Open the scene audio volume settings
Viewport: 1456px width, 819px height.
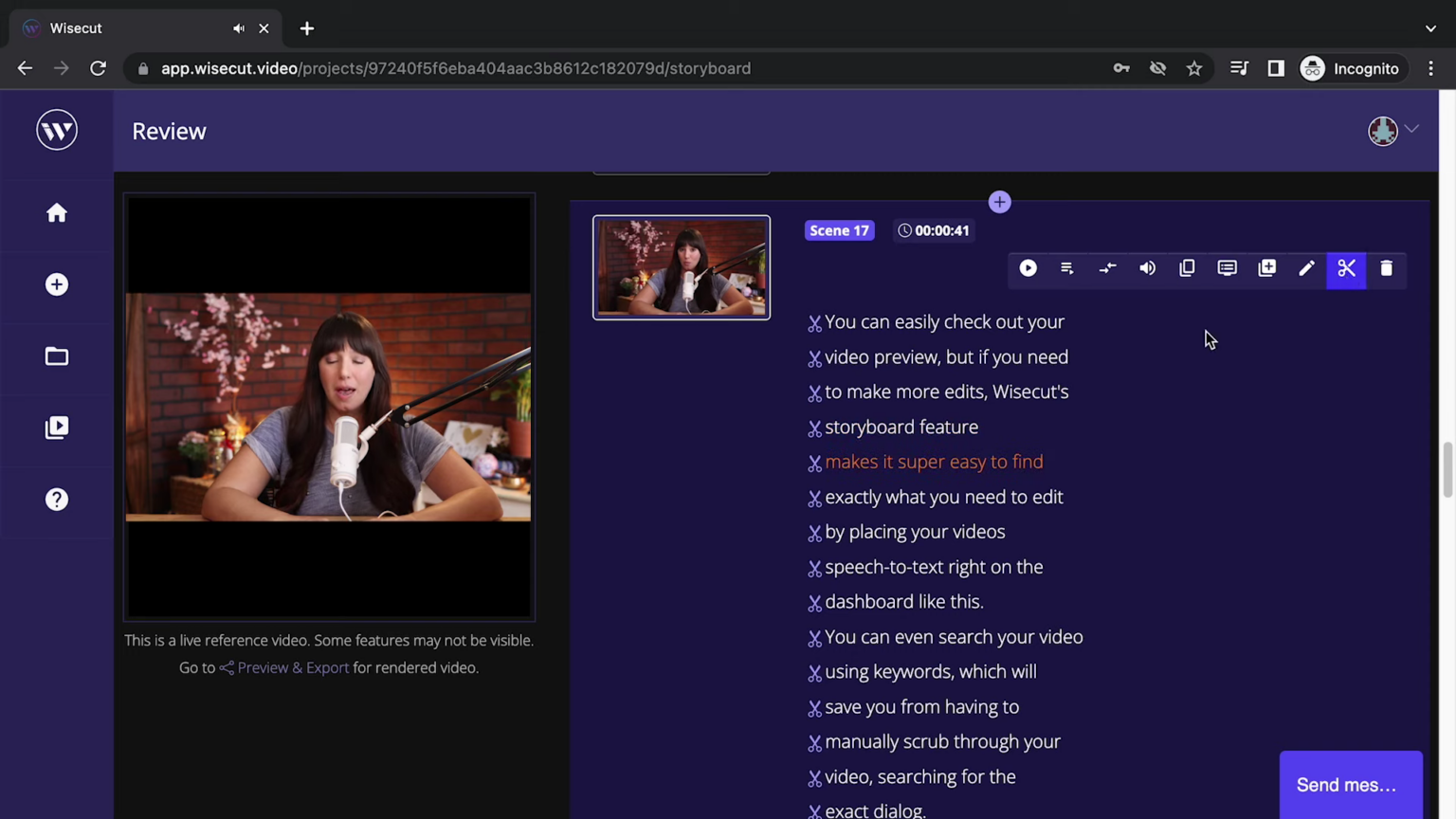[1147, 268]
